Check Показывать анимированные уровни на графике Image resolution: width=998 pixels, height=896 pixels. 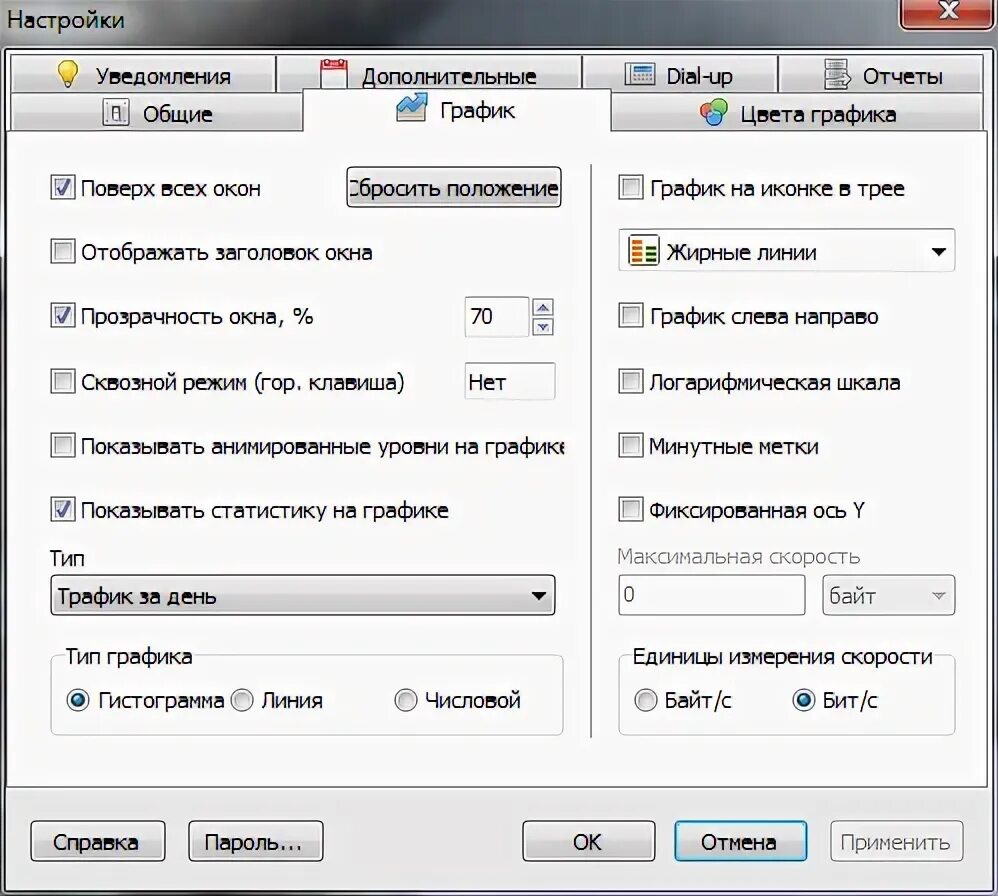[x=62, y=445]
